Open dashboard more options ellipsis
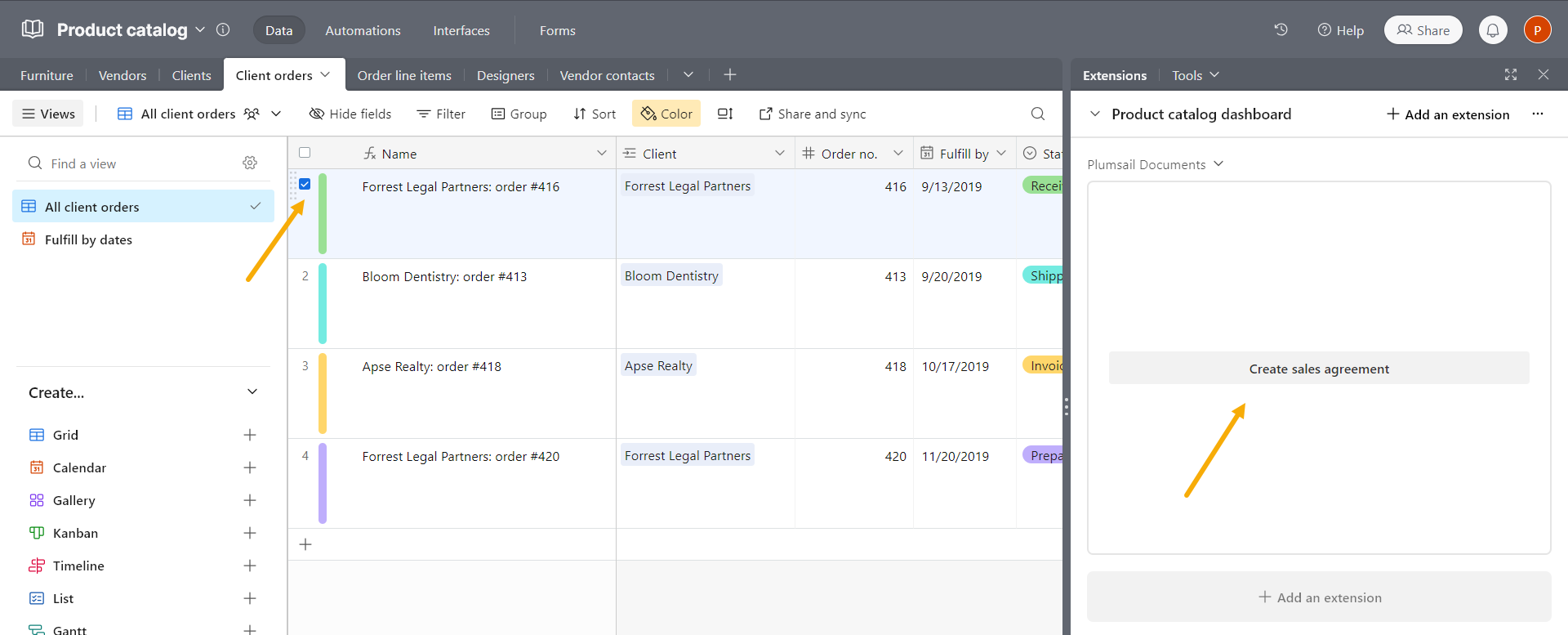Viewport: 1568px width, 635px height. pyautogui.click(x=1538, y=114)
